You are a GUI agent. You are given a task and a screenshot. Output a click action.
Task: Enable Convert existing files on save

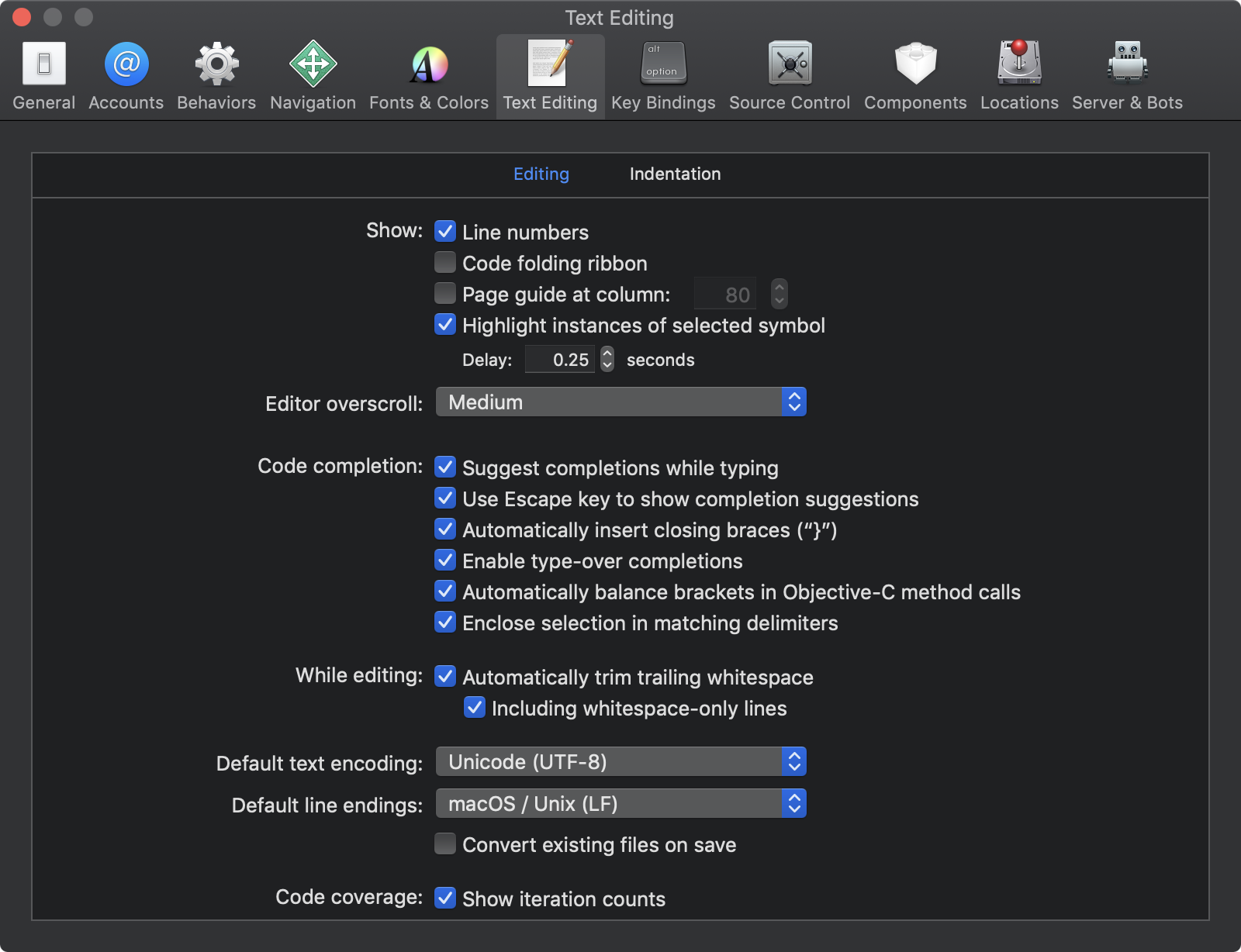pyautogui.click(x=445, y=843)
